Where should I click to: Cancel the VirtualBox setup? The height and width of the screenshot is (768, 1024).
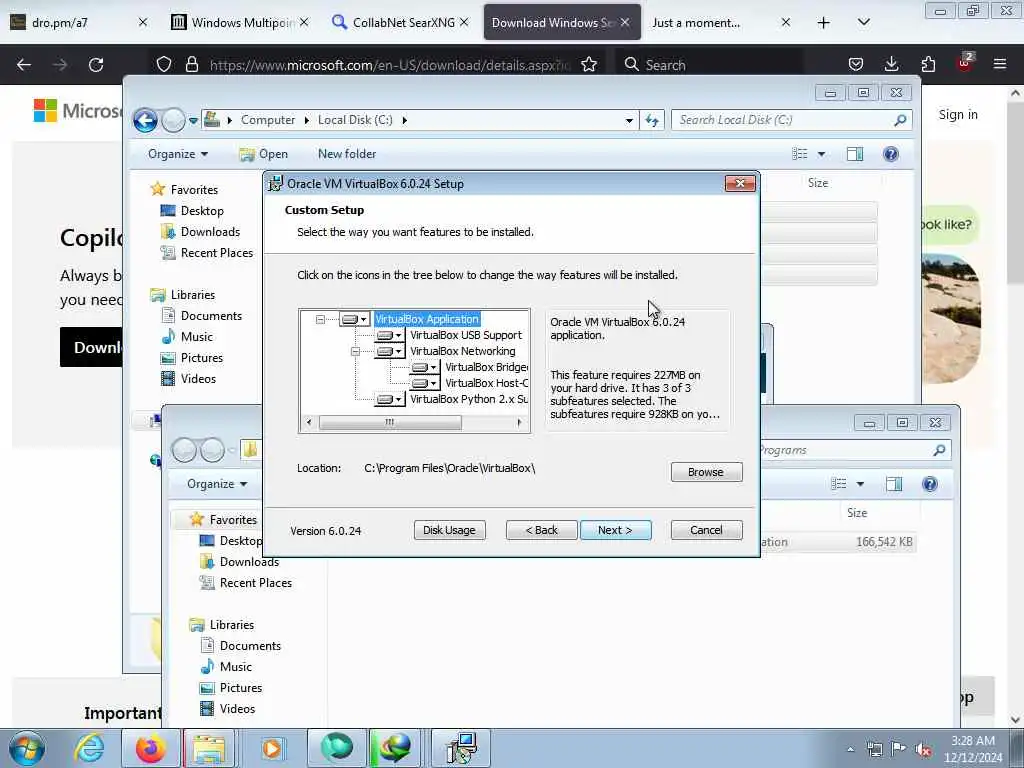pyautogui.click(x=706, y=530)
